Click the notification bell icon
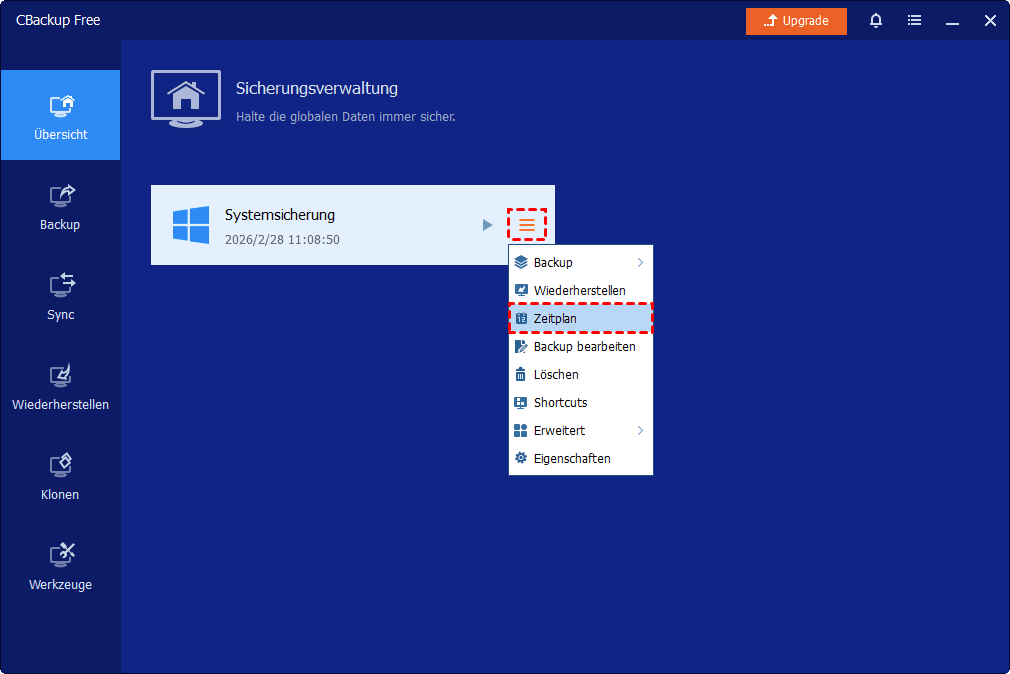Viewport: 1010px width, 674px height. (876, 21)
